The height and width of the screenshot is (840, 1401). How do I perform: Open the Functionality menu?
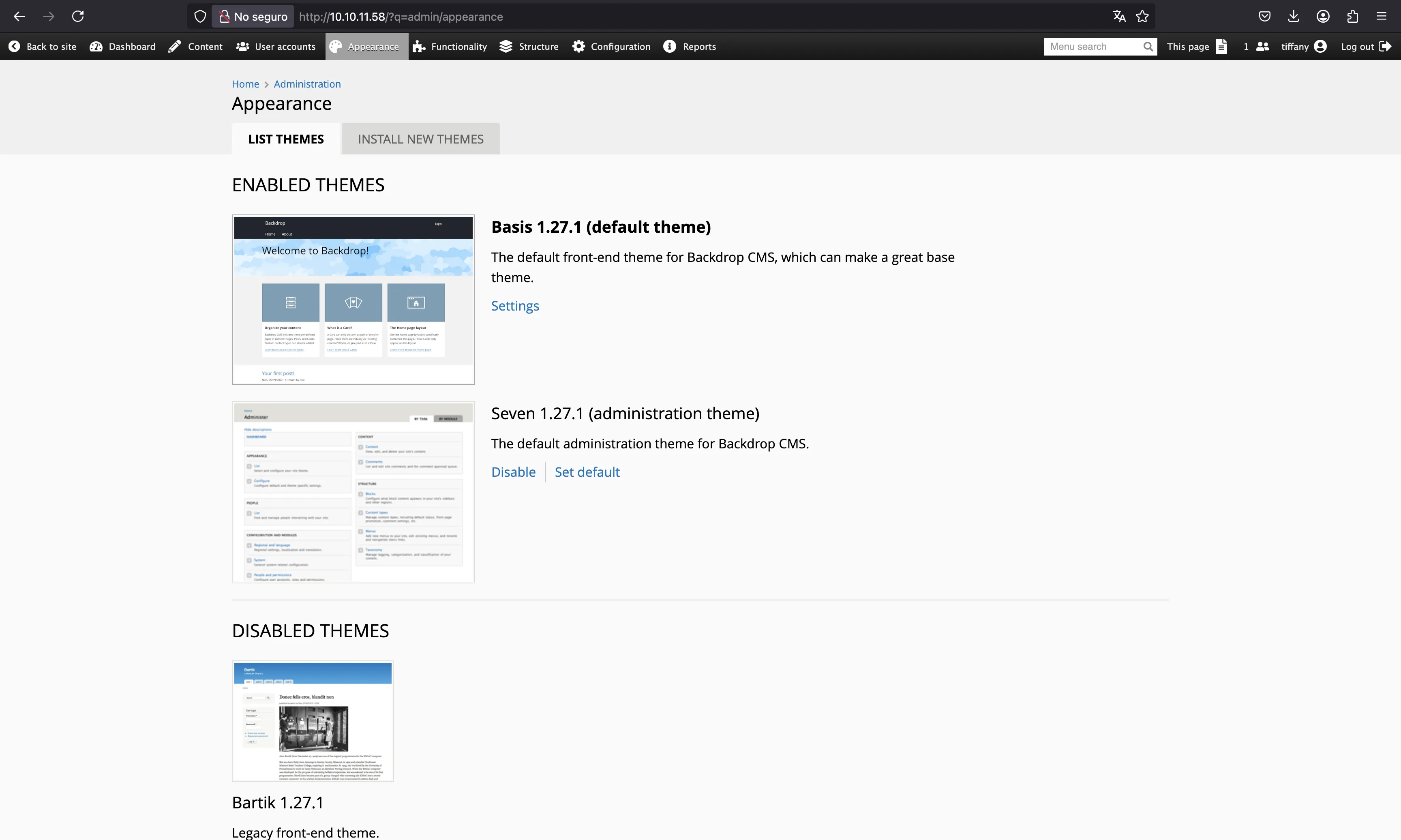pyautogui.click(x=450, y=46)
